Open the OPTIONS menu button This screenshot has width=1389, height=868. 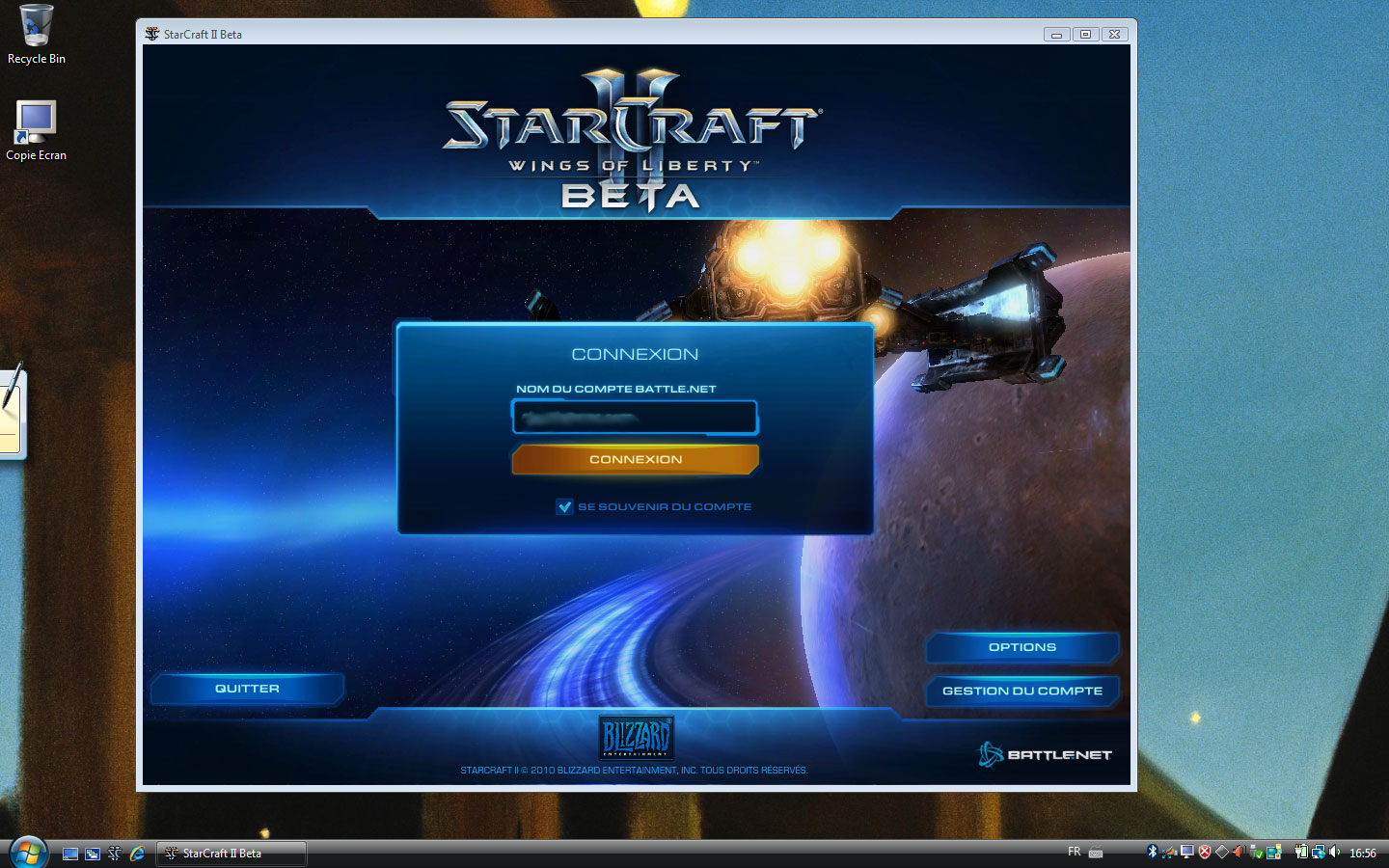(1022, 647)
